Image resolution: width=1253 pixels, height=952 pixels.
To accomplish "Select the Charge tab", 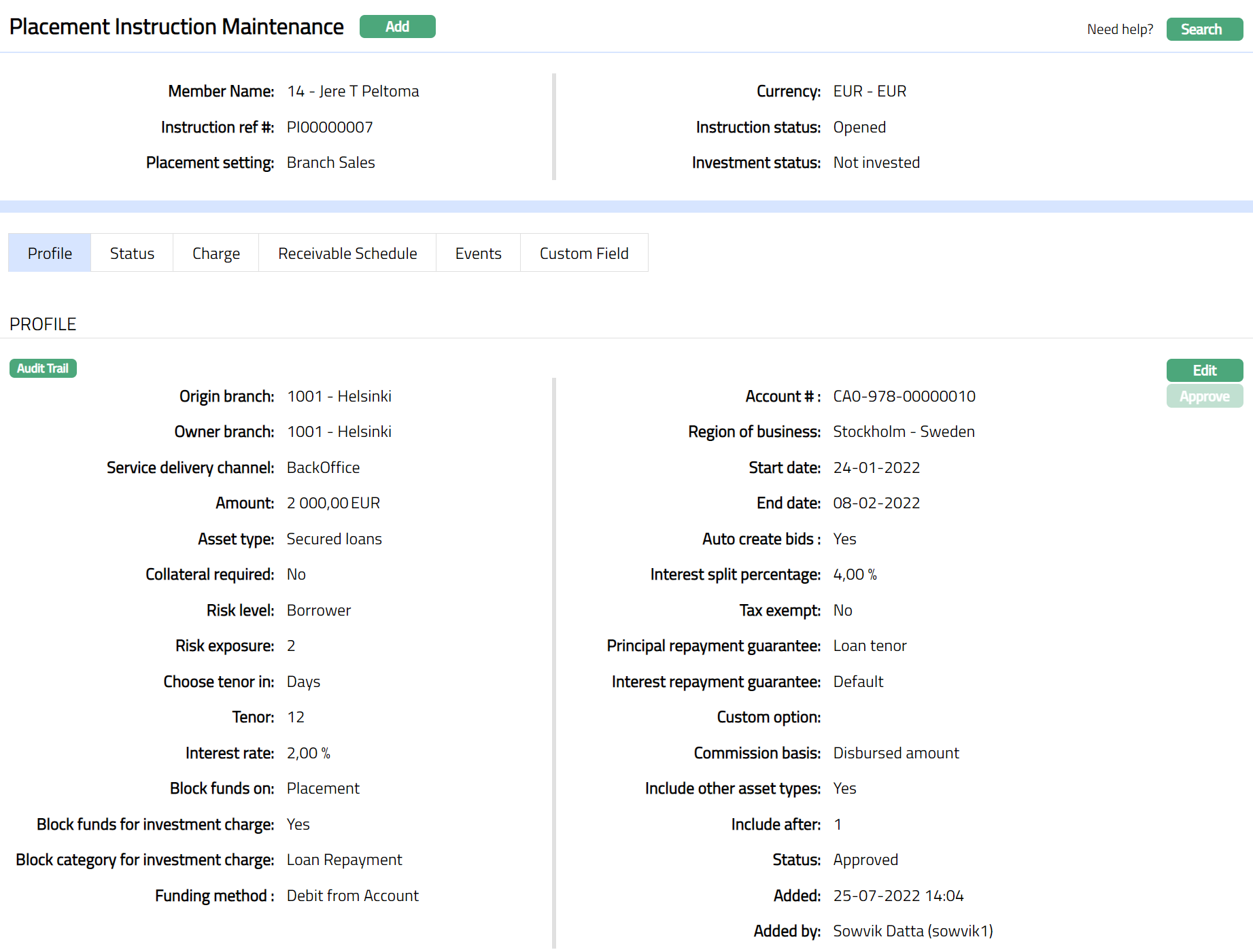I will (216, 253).
